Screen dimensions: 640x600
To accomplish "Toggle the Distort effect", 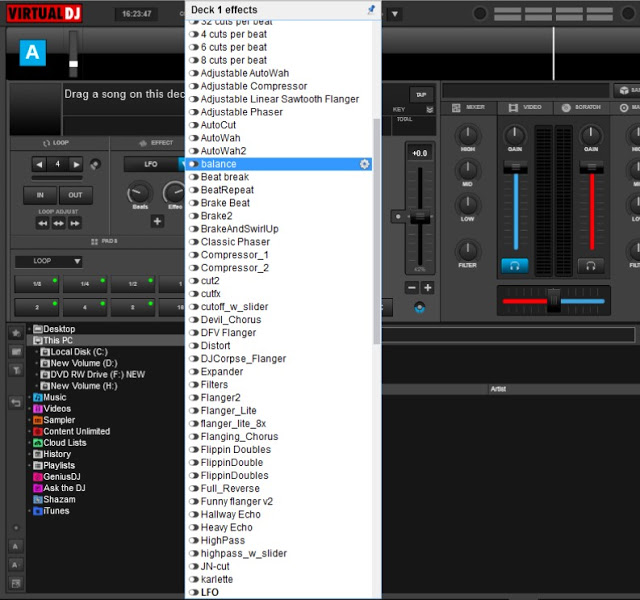I will [193, 346].
